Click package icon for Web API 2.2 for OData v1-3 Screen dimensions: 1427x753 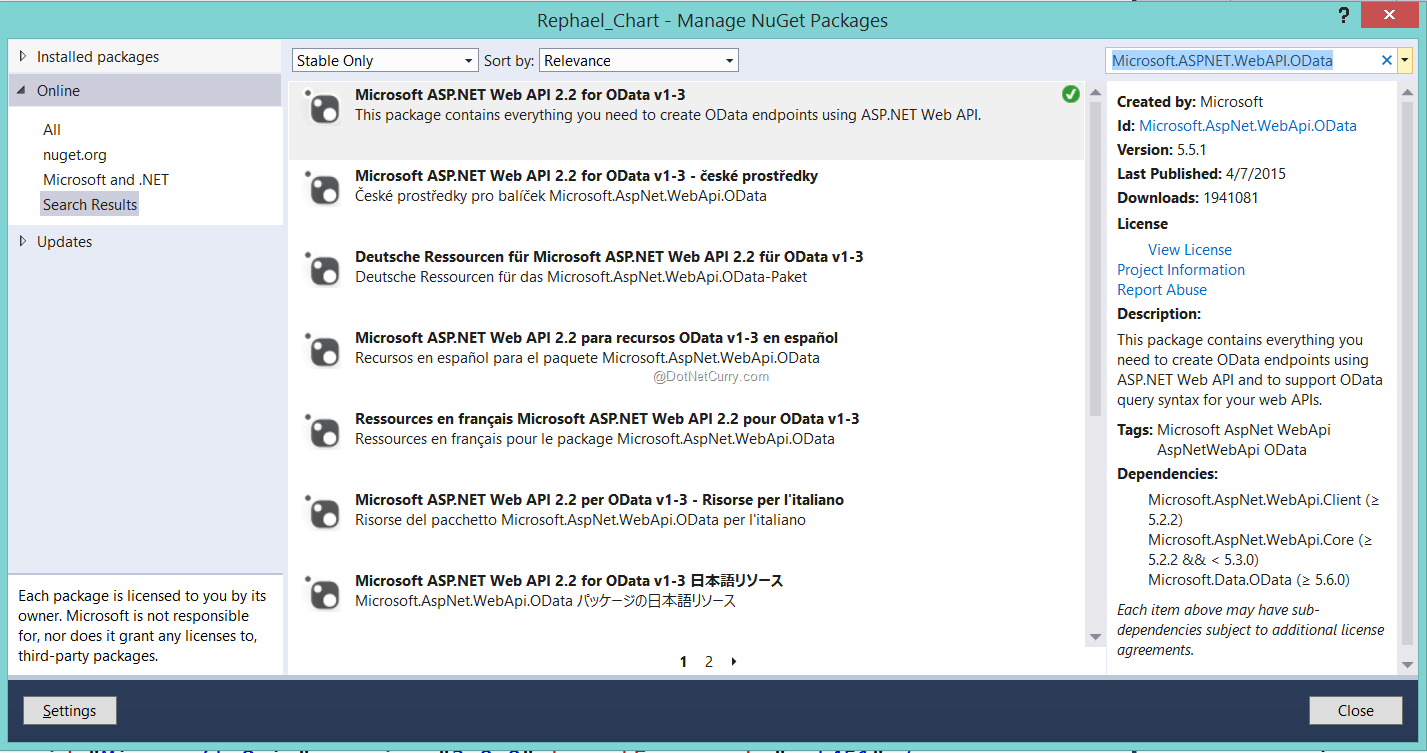[x=323, y=106]
